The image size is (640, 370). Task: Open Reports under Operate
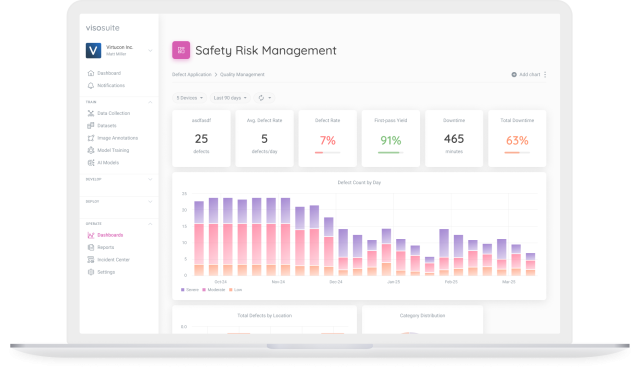point(106,247)
